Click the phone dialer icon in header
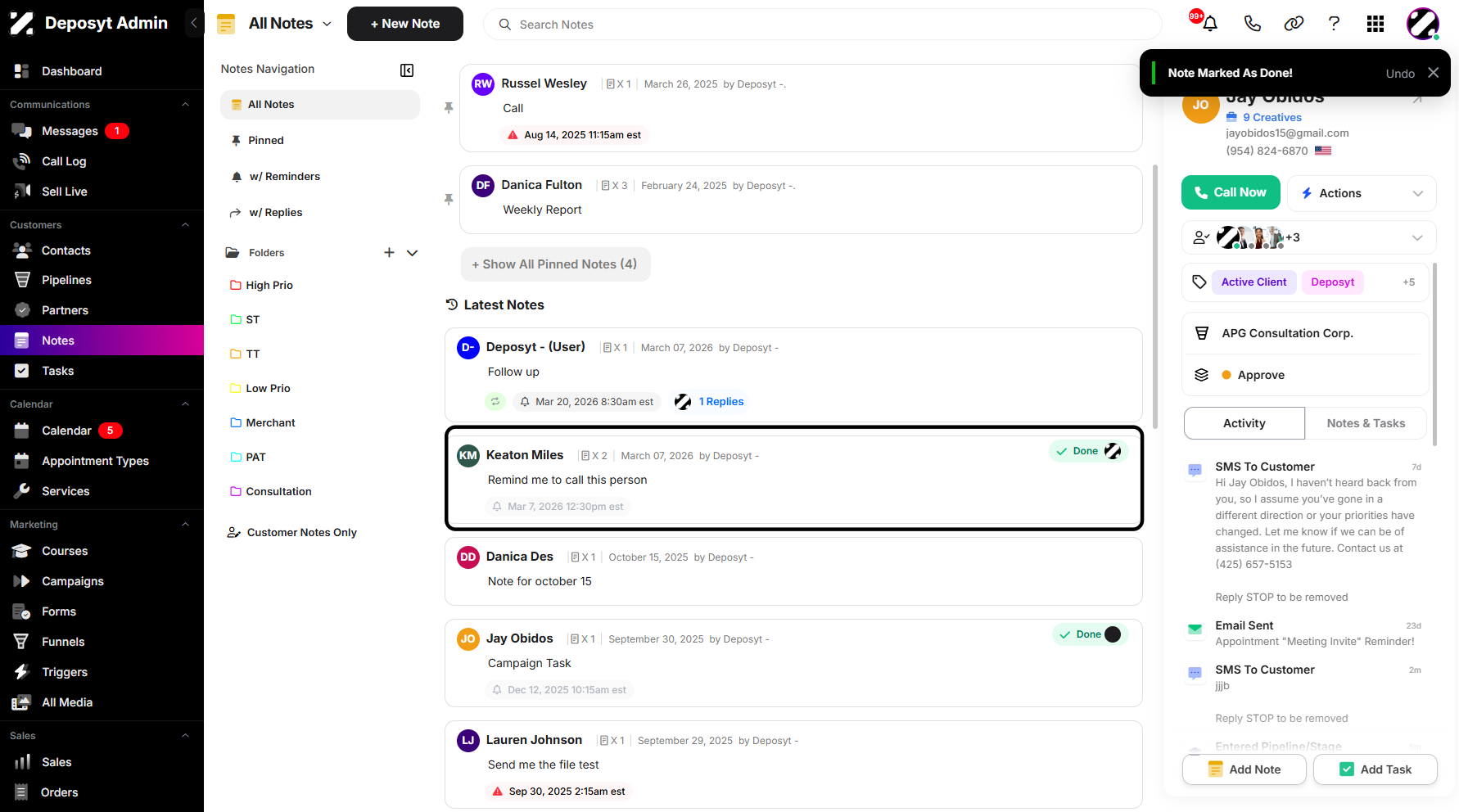1459x812 pixels. pyautogui.click(x=1252, y=24)
